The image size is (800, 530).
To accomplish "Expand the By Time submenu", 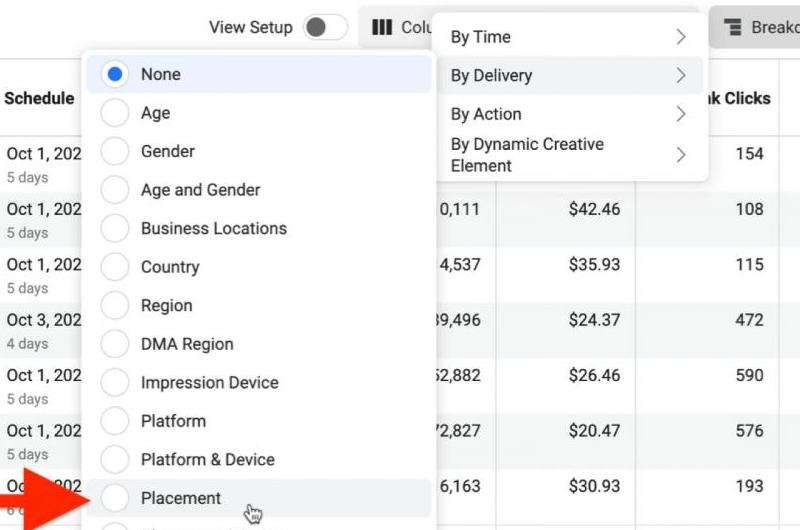I will (x=568, y=37).
